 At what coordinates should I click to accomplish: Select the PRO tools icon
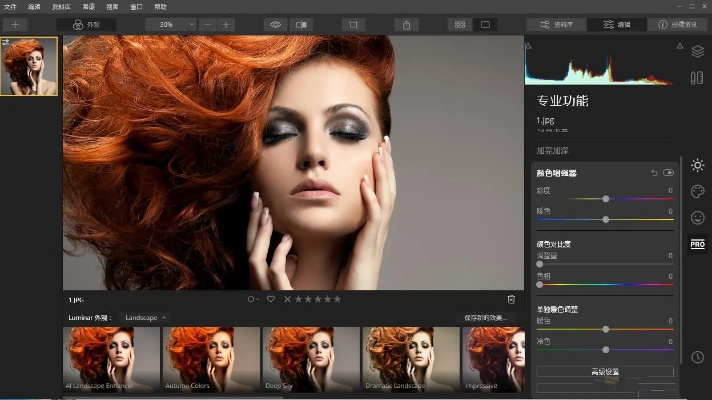697,244
